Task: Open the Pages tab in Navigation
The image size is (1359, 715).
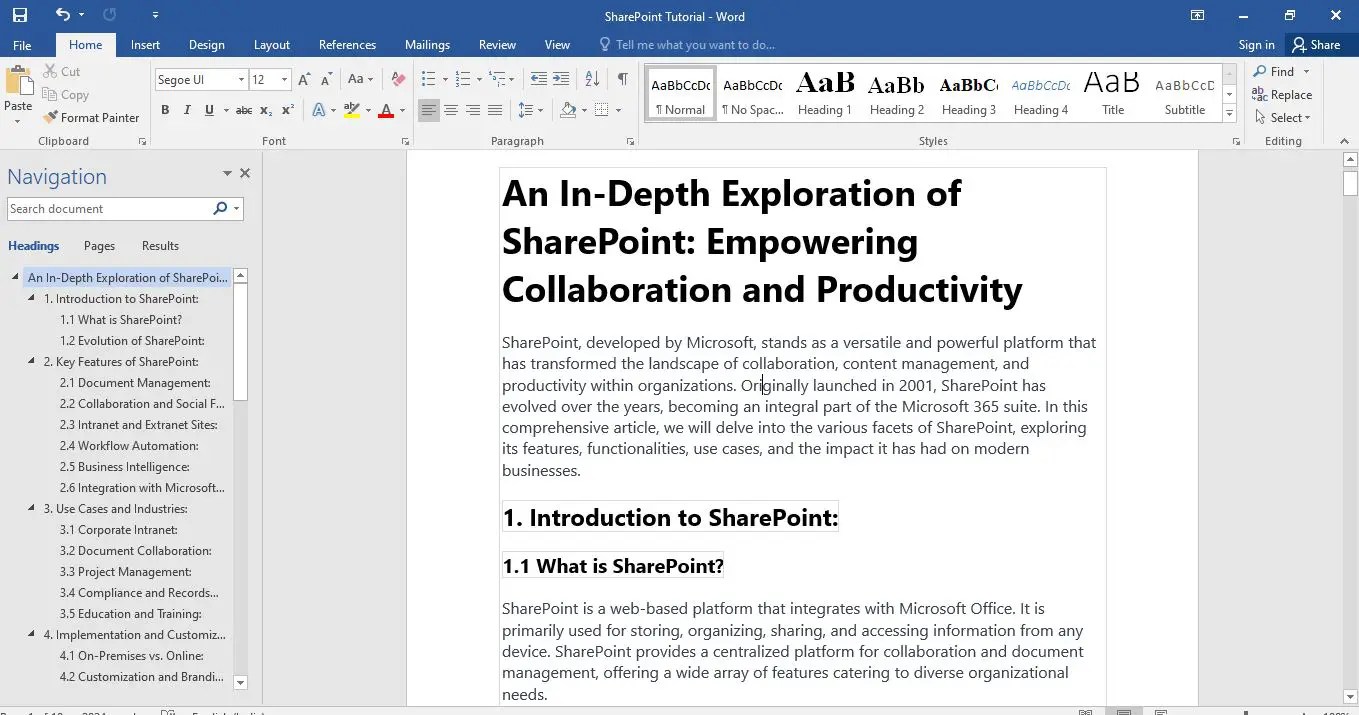Action: pyautogui.click(x=99, y=245)
